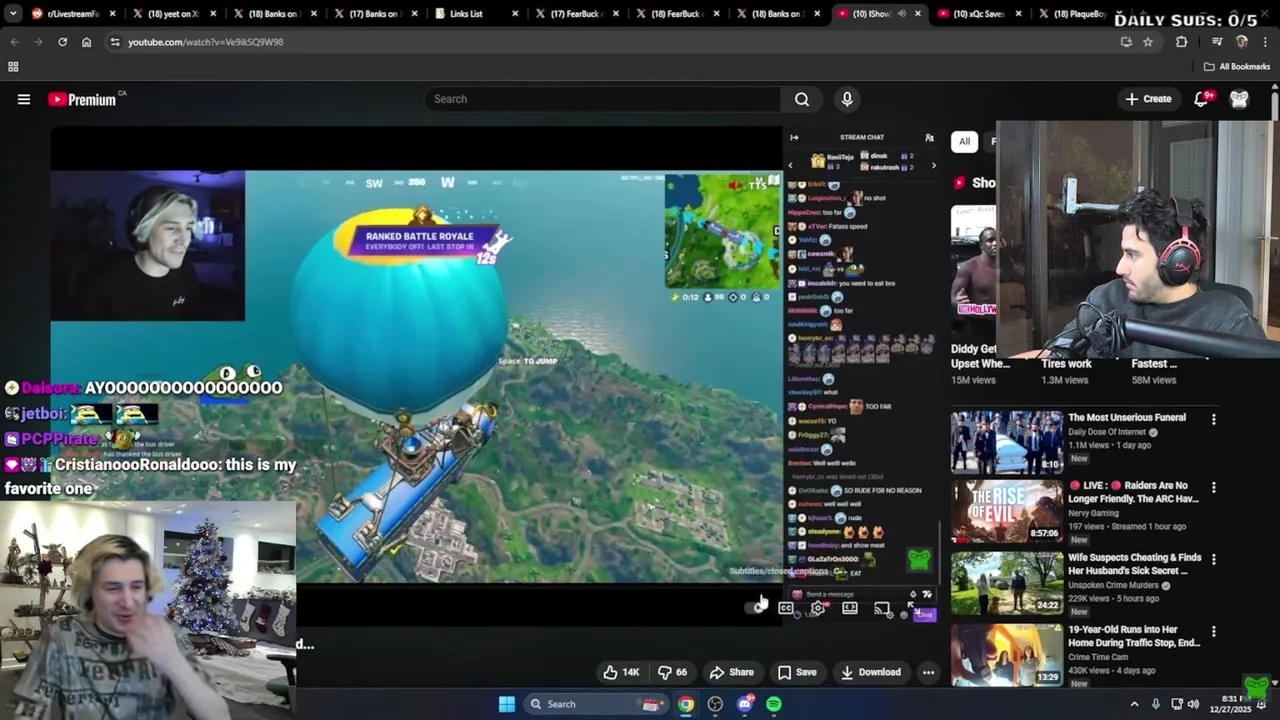Open Chrome apps grid in bookmarks bar

tap(13, 67)
